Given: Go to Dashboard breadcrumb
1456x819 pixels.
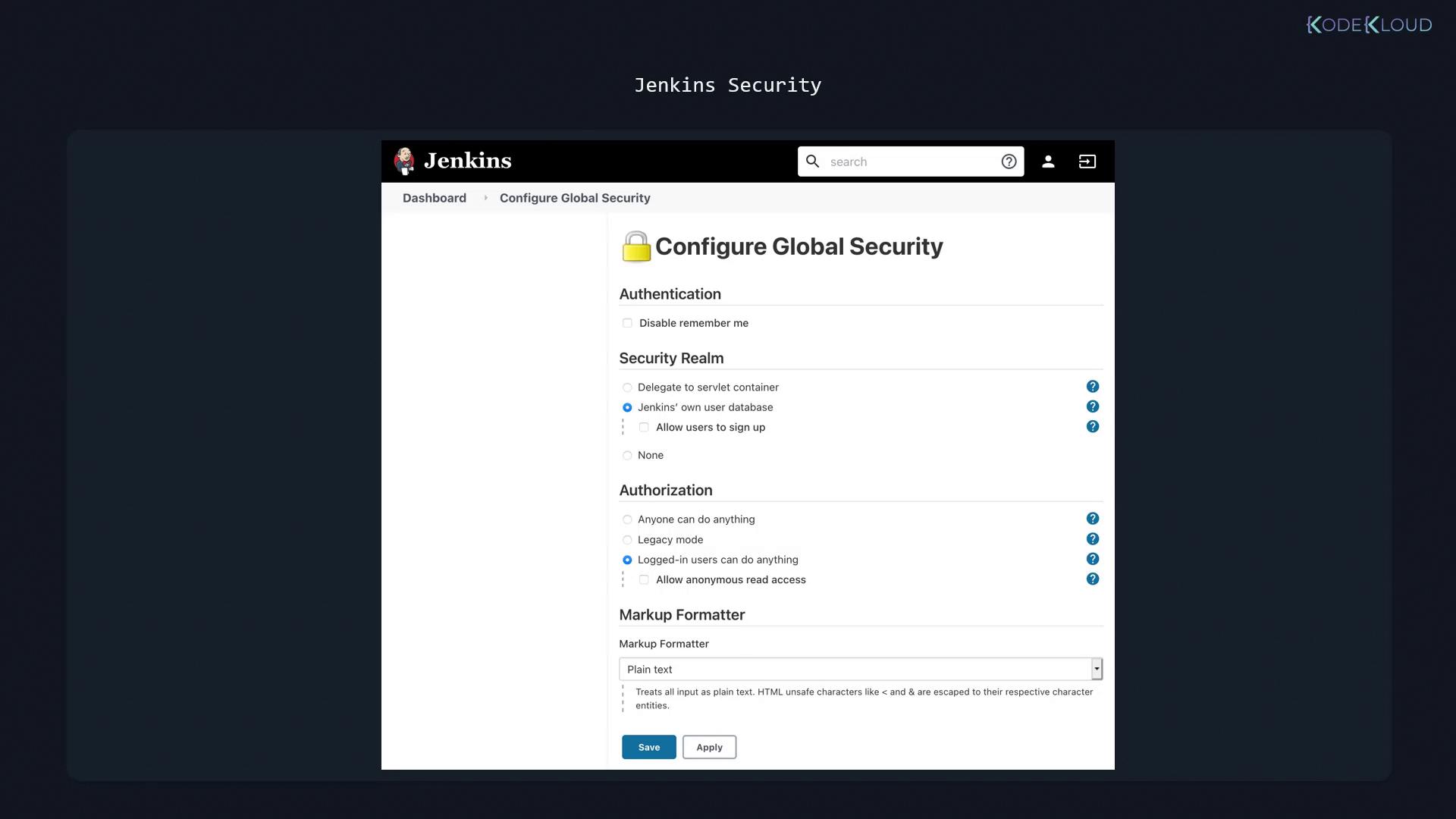Looking at the screenshot, I should (434, 198).
